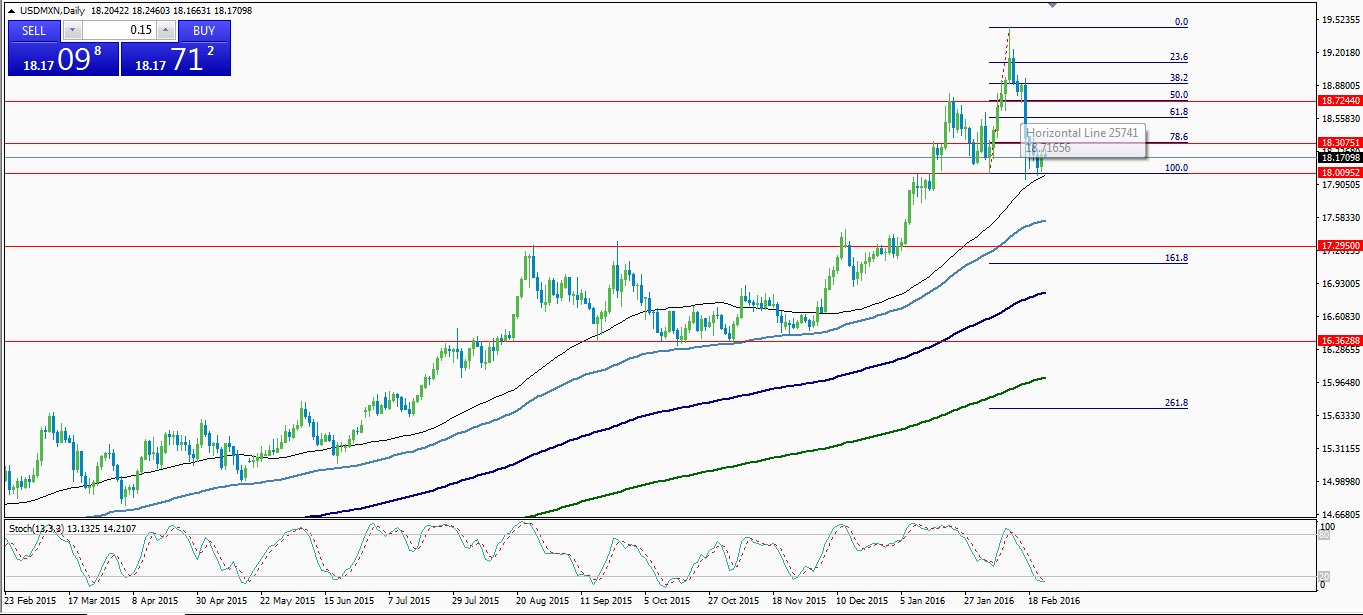
Task: Focus the 0.15 volume input field
Action: click(118, 30)
